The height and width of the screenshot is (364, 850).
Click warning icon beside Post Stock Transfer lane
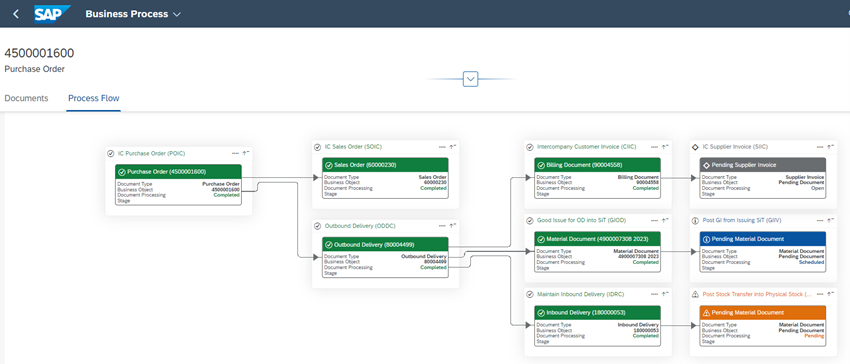(695, 294)
